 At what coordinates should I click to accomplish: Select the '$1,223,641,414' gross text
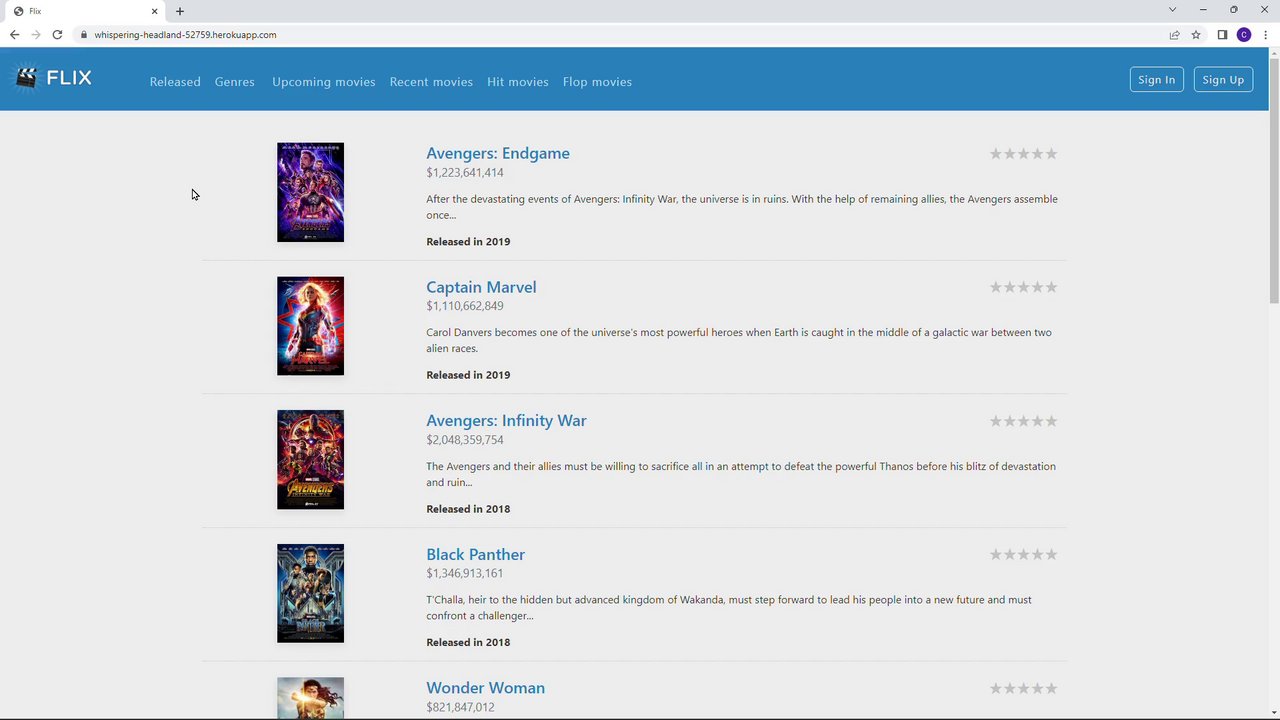(x=465, y=173)
